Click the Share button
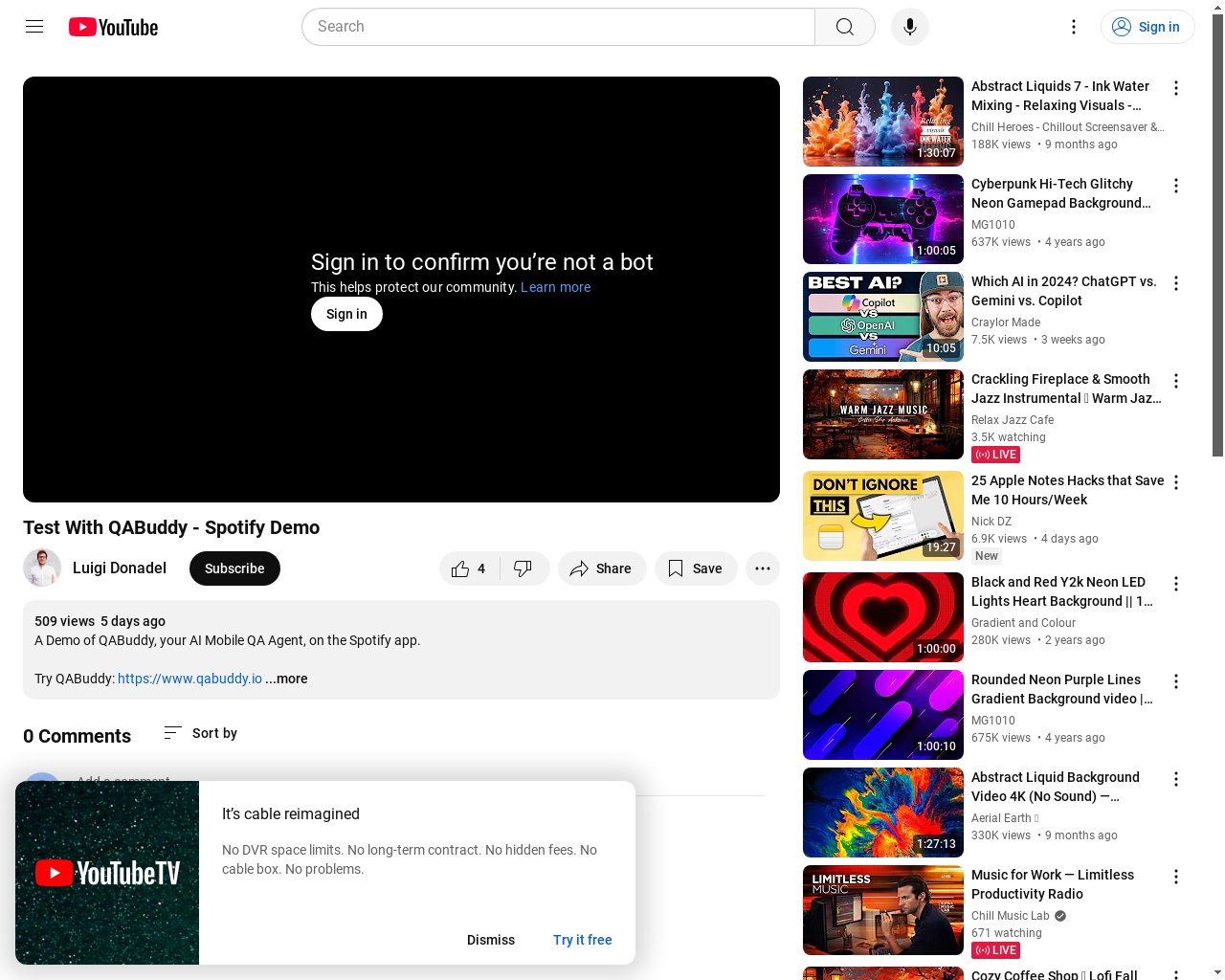The width and height of the screenshot is (1225, 980). point(602,568)
